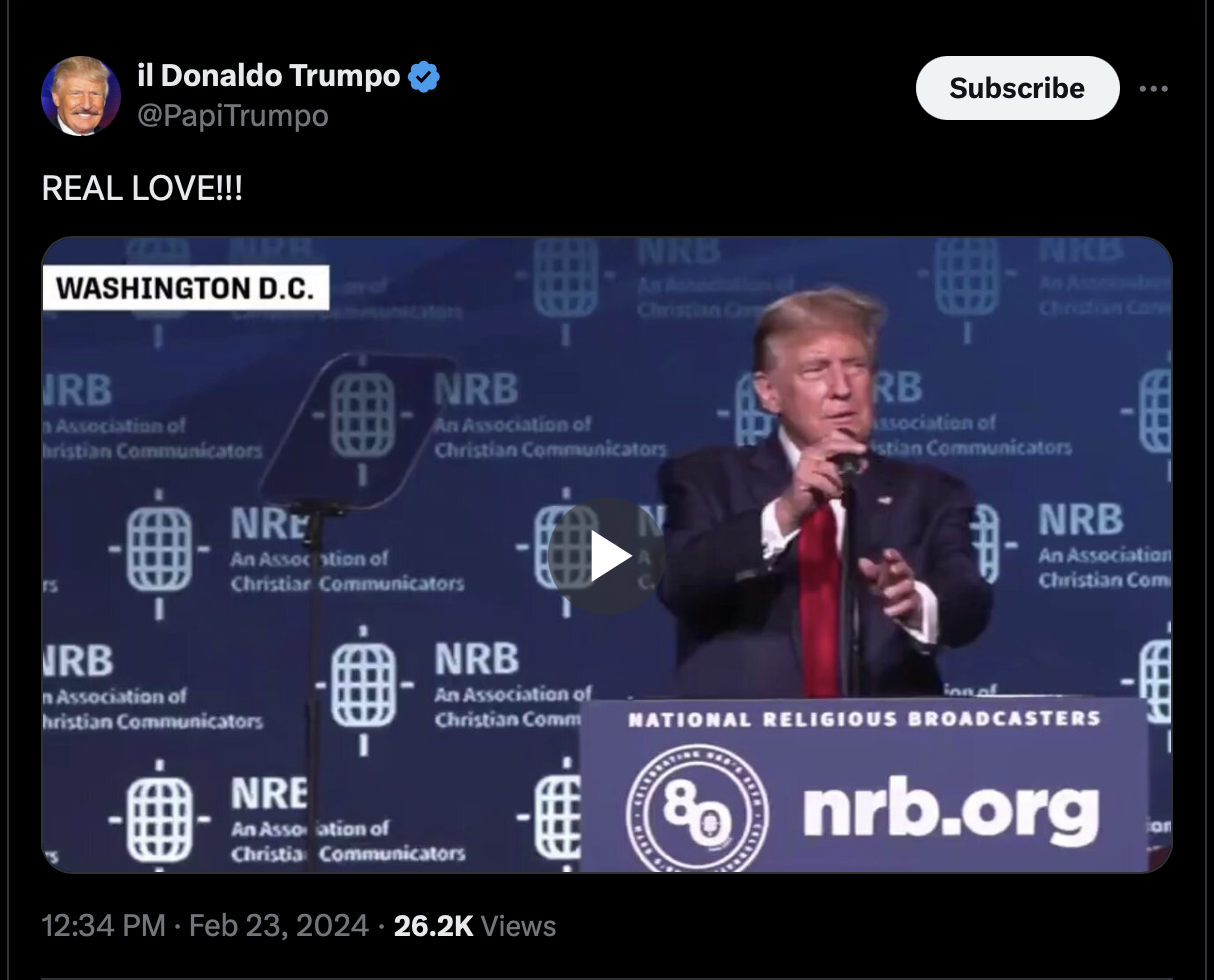Visit the @PapiTrumpo handle link

click(232, 116)
